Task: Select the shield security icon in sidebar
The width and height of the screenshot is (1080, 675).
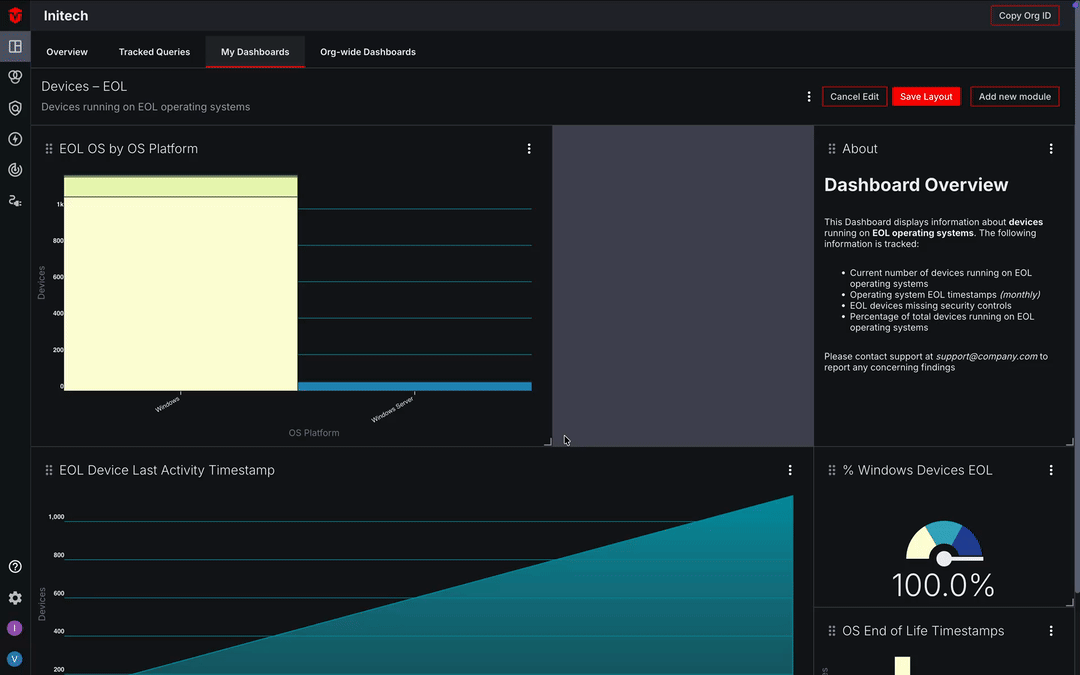Action: 14,106
